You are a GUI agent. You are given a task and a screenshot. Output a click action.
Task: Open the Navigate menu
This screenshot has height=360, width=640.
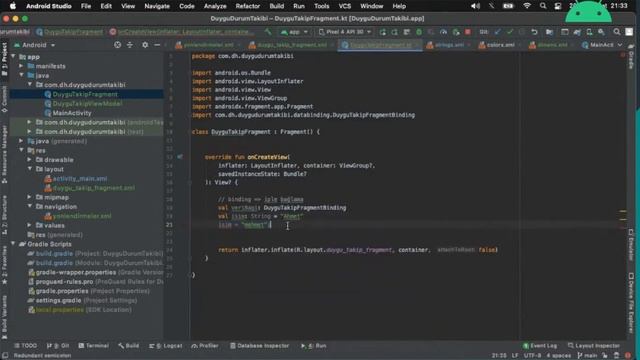(x=157, y=6)
